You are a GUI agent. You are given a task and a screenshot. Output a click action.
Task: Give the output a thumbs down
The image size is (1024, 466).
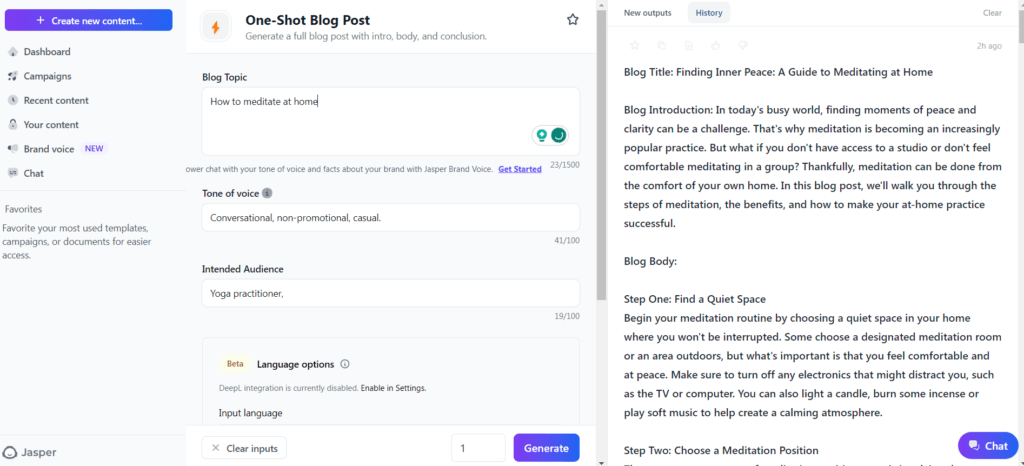(743, 46)
